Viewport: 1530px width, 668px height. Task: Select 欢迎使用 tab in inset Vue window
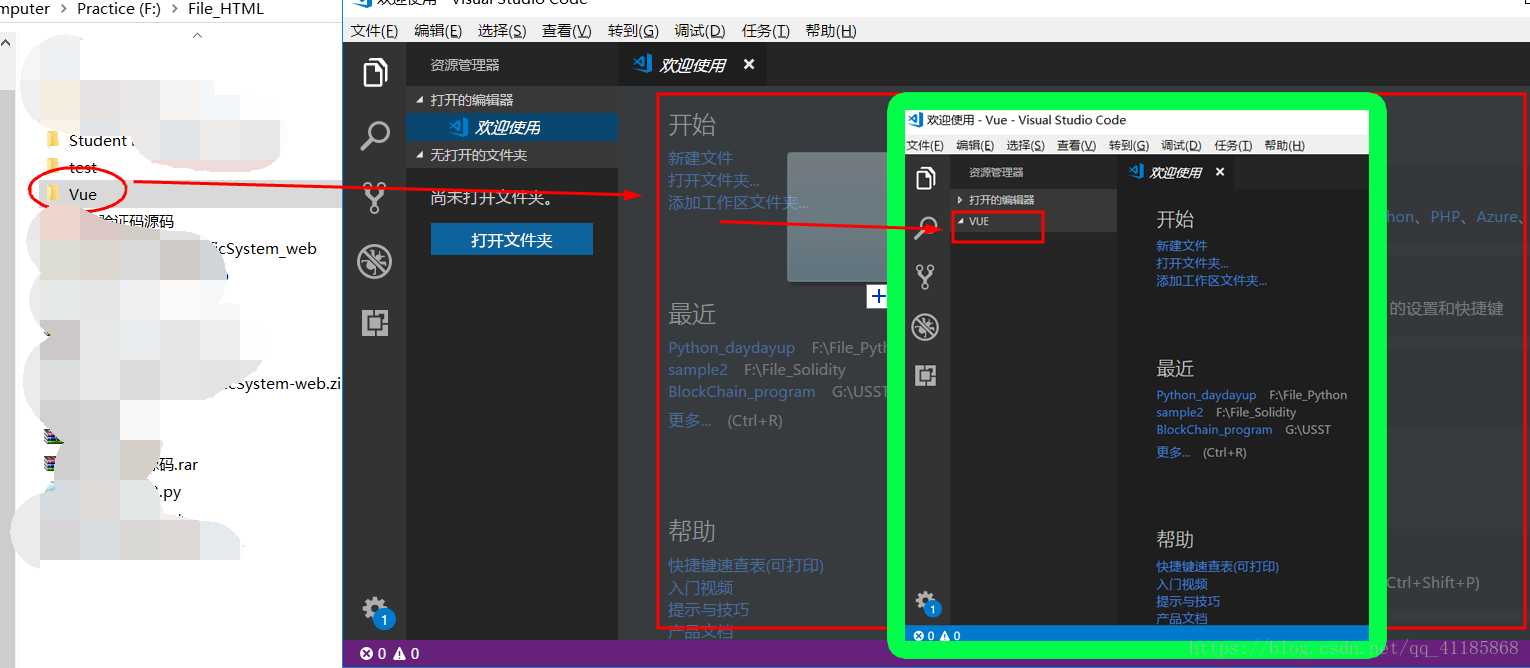click(1176, 172)
